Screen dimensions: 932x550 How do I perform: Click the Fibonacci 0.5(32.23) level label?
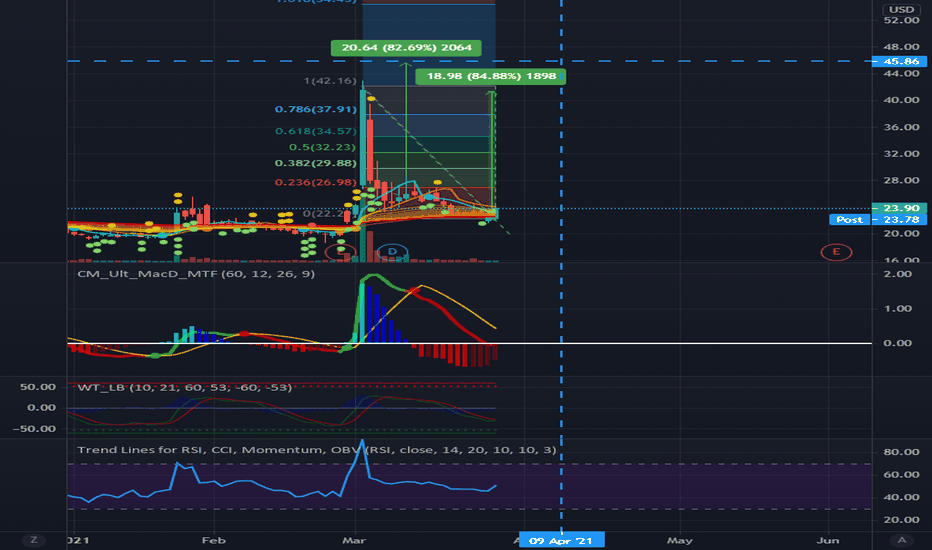tap(322, 147)
